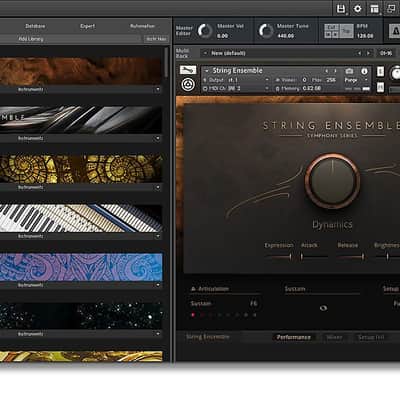Click the Tap tempo button

coord(347,31)
